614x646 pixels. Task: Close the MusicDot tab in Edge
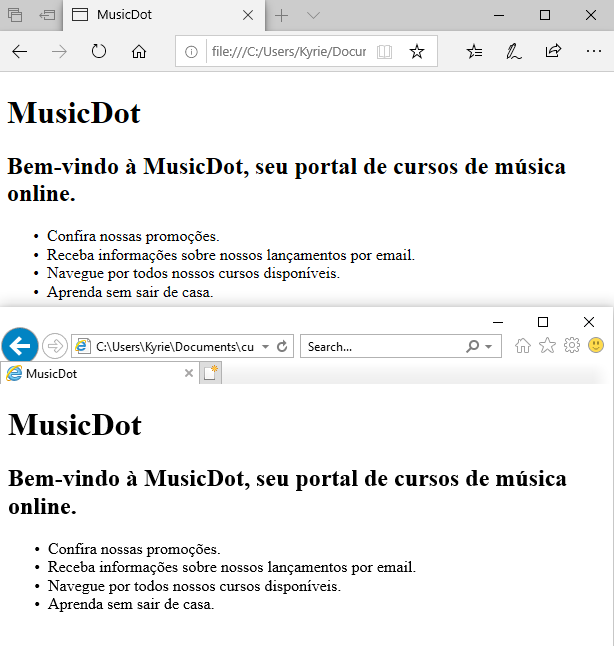248,16
